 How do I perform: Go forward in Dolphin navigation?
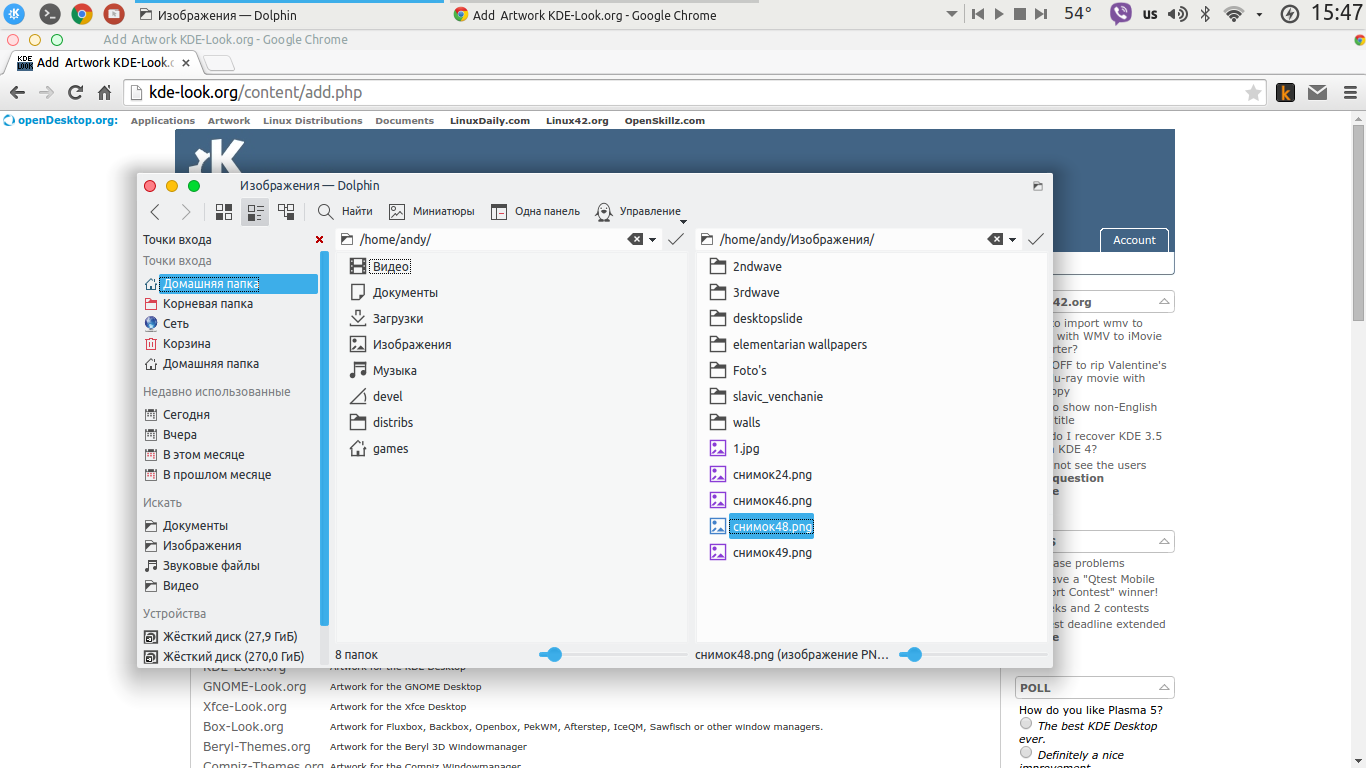point(185,212)
